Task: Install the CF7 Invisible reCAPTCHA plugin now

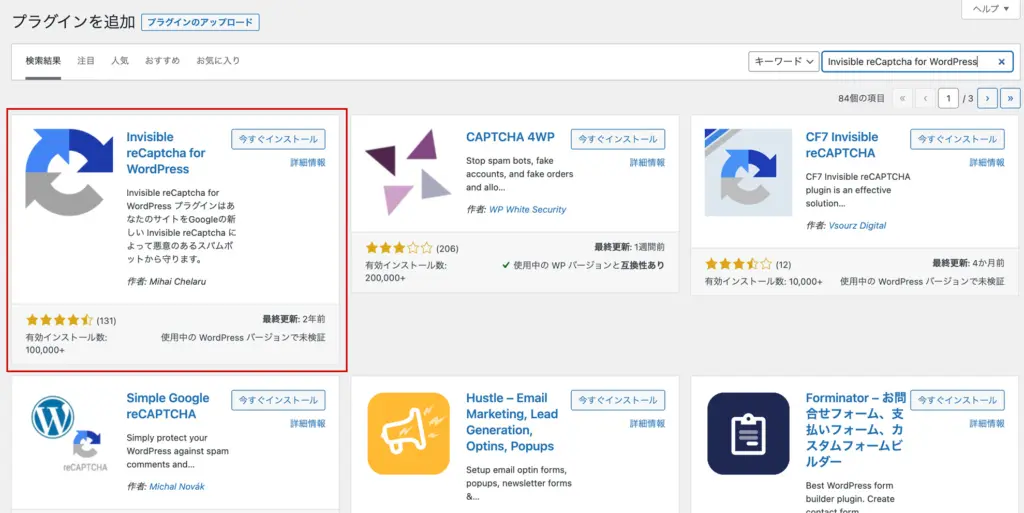Action: click(x=957, y=139)
